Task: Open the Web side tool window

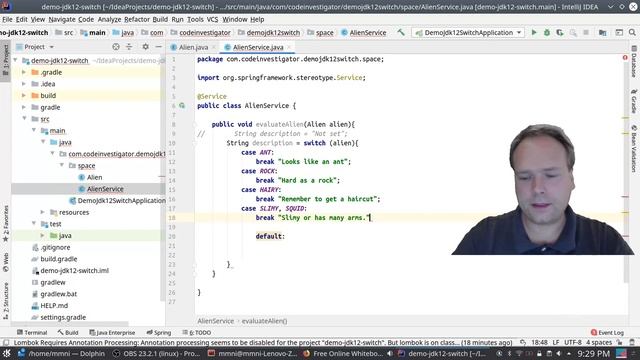Action: [x=6, y=262]
